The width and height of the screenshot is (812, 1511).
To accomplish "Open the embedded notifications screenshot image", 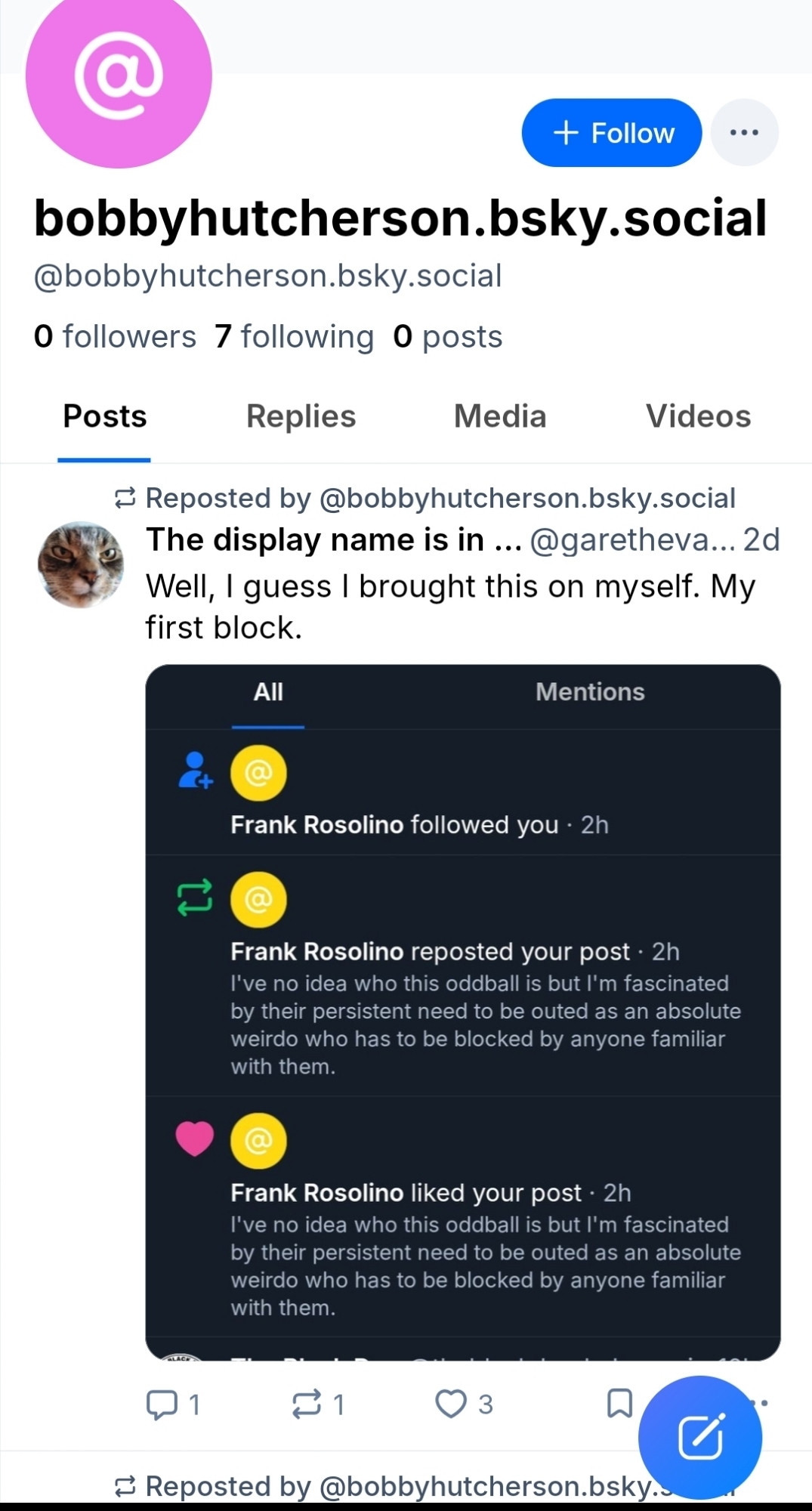I will pos(462,1012).
